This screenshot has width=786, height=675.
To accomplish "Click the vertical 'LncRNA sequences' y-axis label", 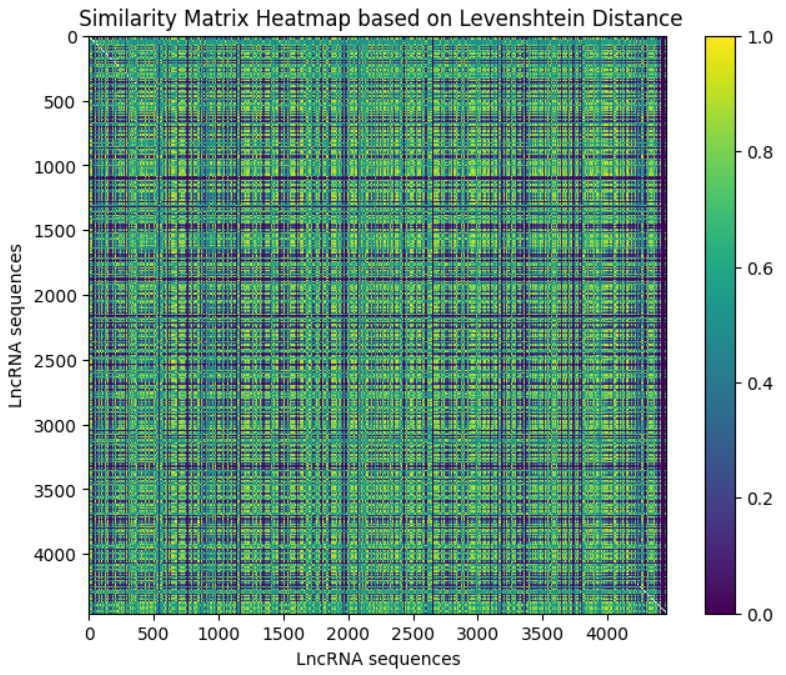I will pyautogui.click(x=16, y=326).
